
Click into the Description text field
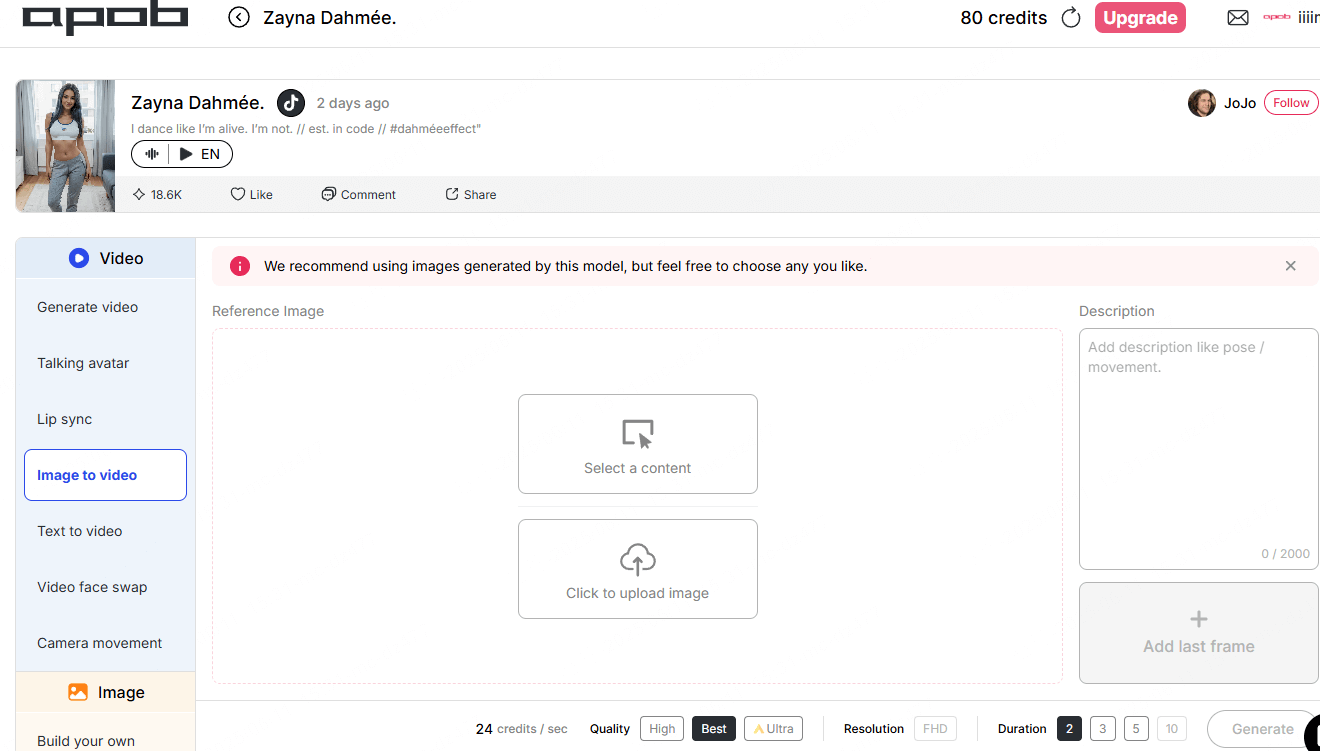[1198, 449]
